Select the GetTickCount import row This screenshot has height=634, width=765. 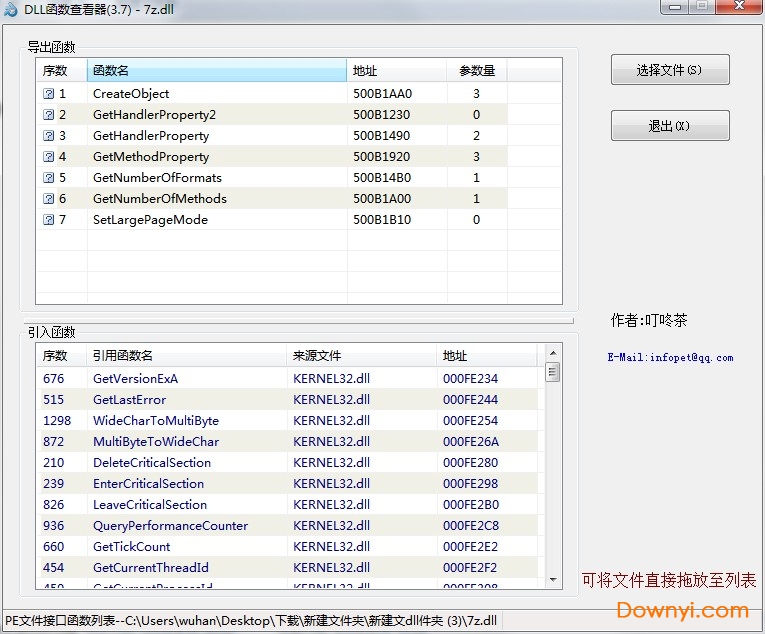[x=132, y=547]
